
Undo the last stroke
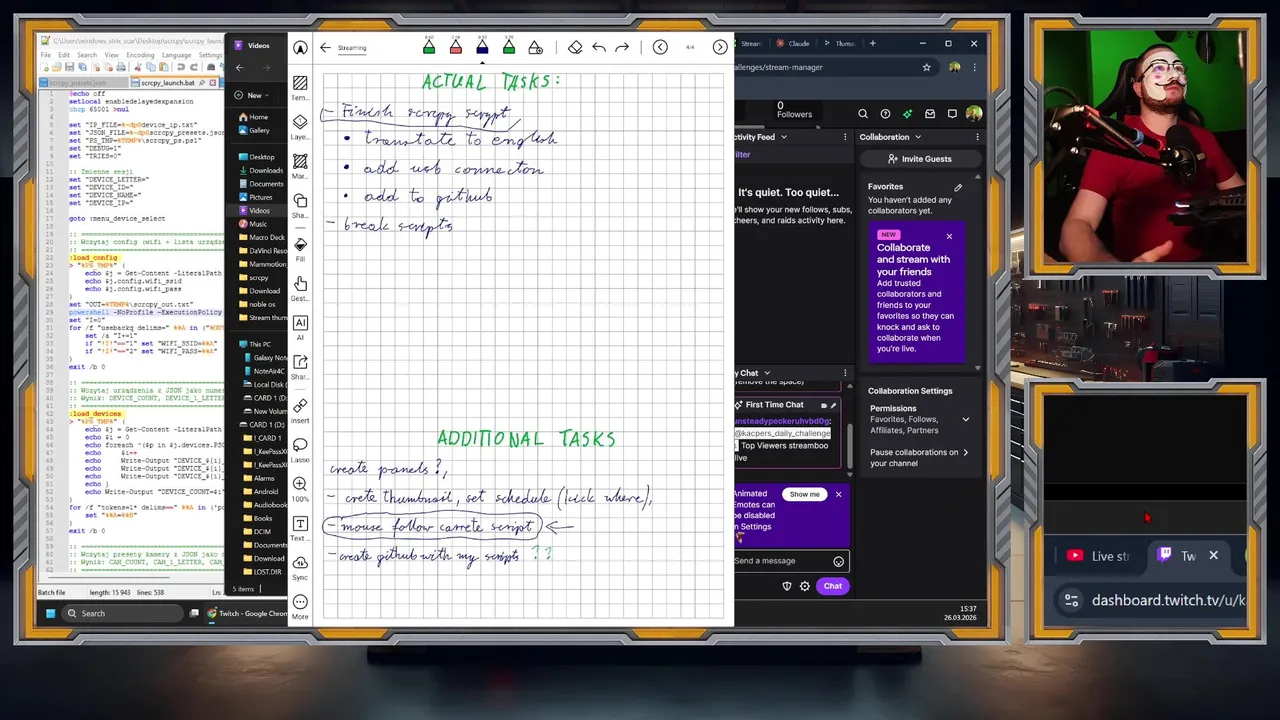click(599, 47)
